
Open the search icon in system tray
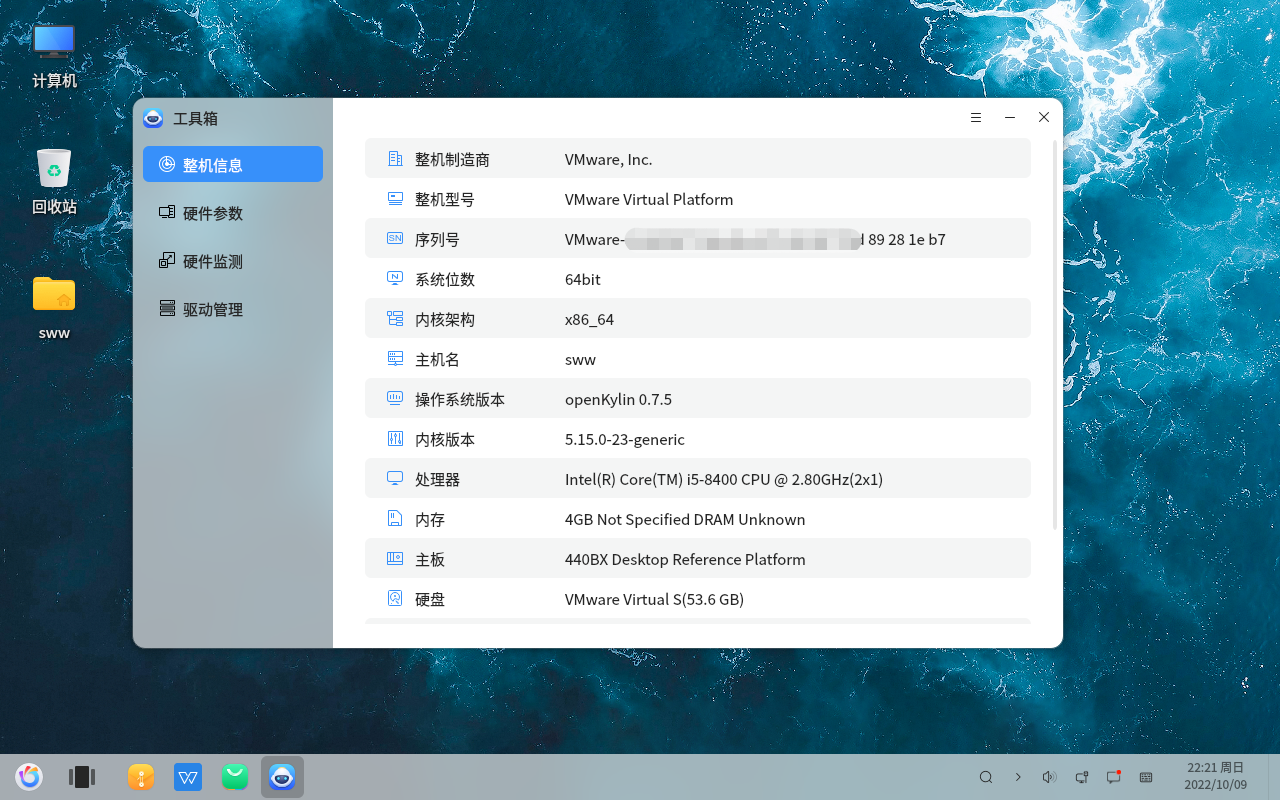tap(986, 777)
